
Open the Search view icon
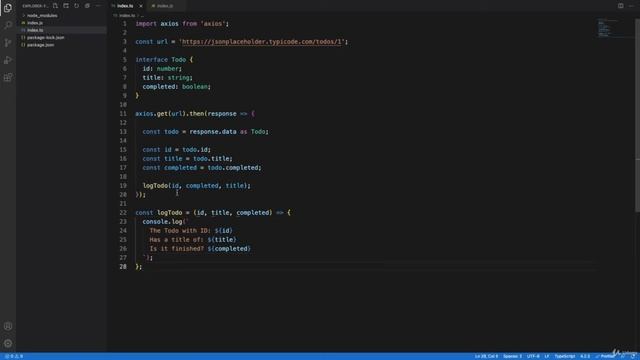point(8,25)
